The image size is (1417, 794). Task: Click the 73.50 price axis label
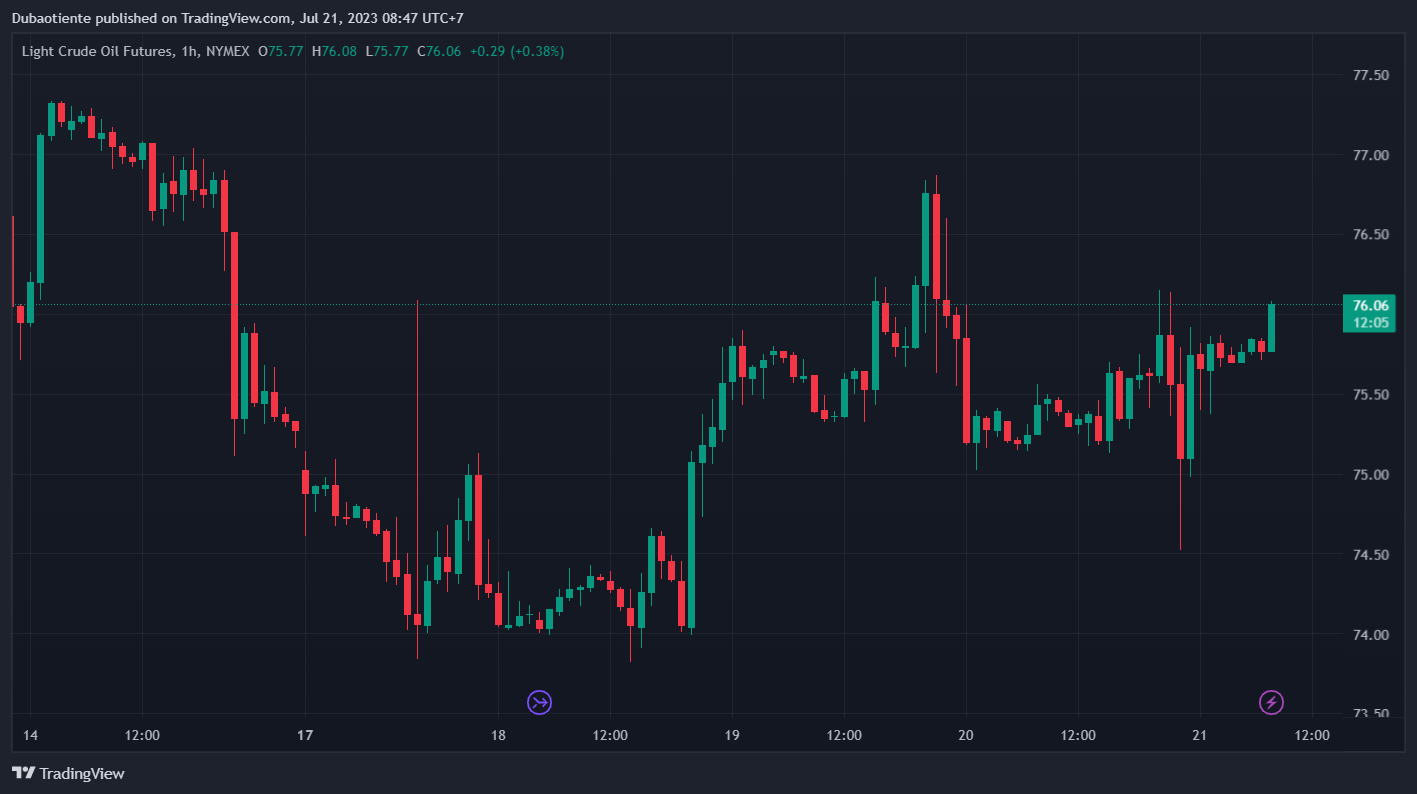pyautogui.click(x=1369, y=714)
